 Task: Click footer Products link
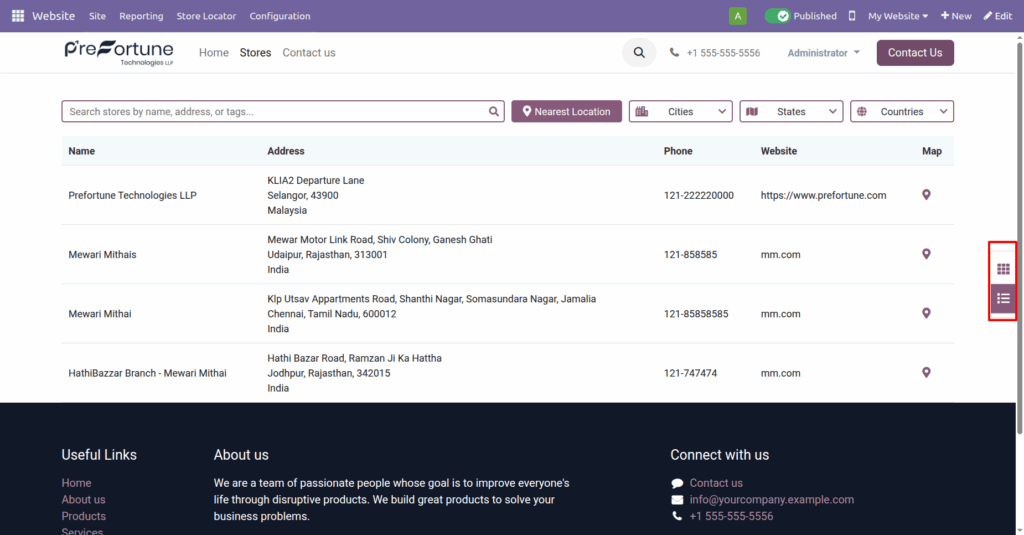(x=84, y=516)
